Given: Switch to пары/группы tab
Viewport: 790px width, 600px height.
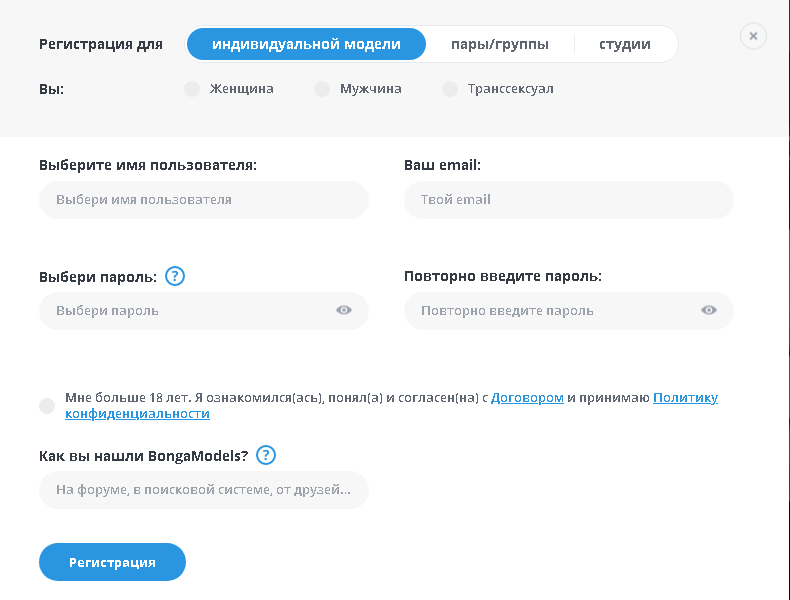Looking at the screenshot, I should [x=499, y=44].
